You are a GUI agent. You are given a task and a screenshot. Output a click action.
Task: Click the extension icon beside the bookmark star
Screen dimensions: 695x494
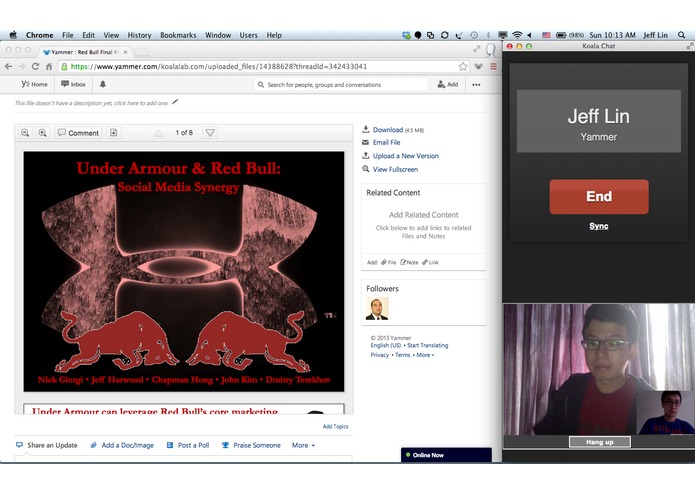[479, 66]
